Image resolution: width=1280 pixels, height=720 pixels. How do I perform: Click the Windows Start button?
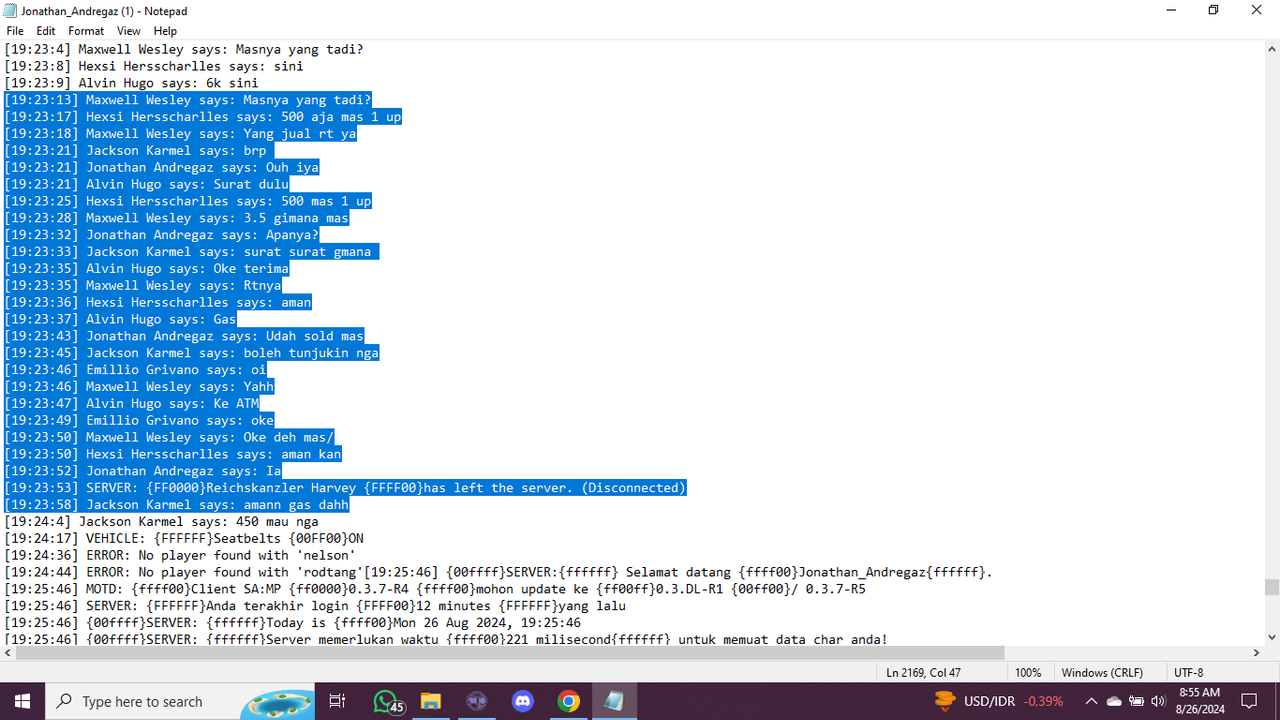click(22, 701)
